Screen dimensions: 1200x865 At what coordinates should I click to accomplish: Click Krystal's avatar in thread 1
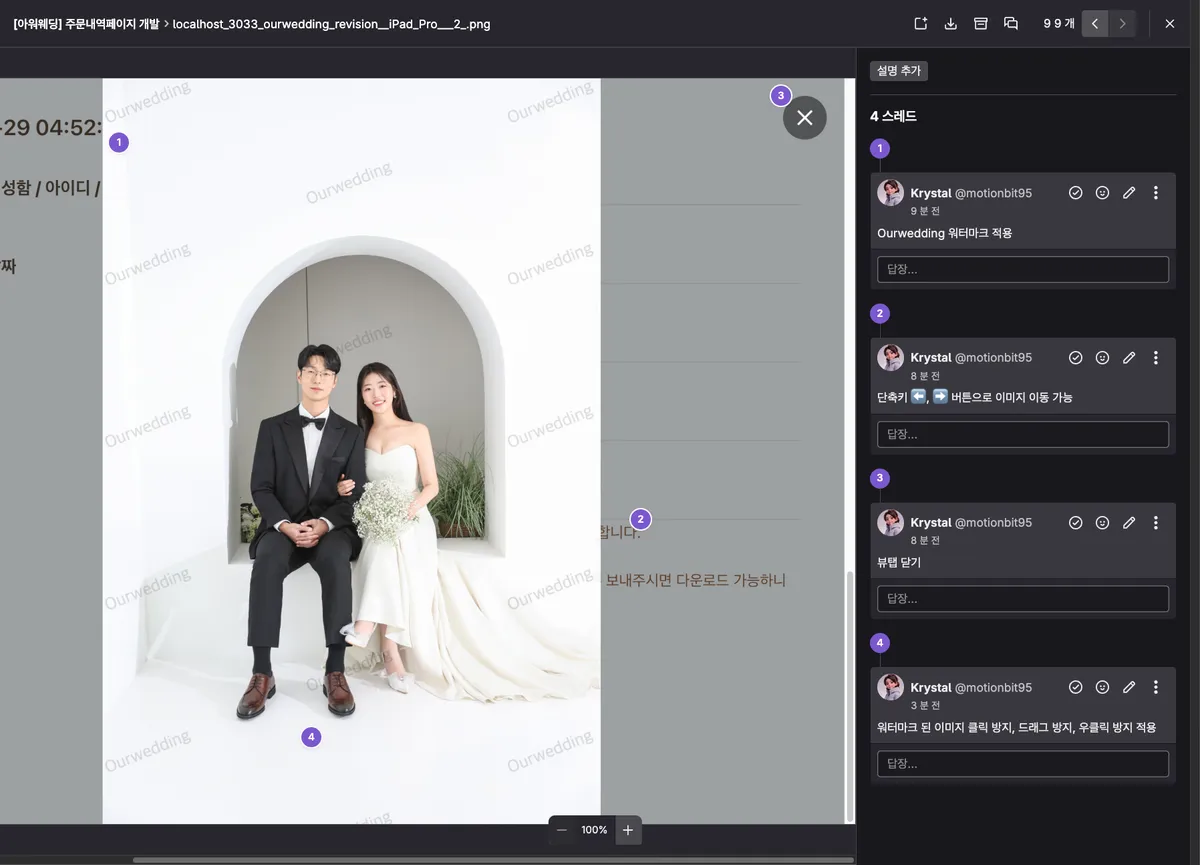click(890, 193)
